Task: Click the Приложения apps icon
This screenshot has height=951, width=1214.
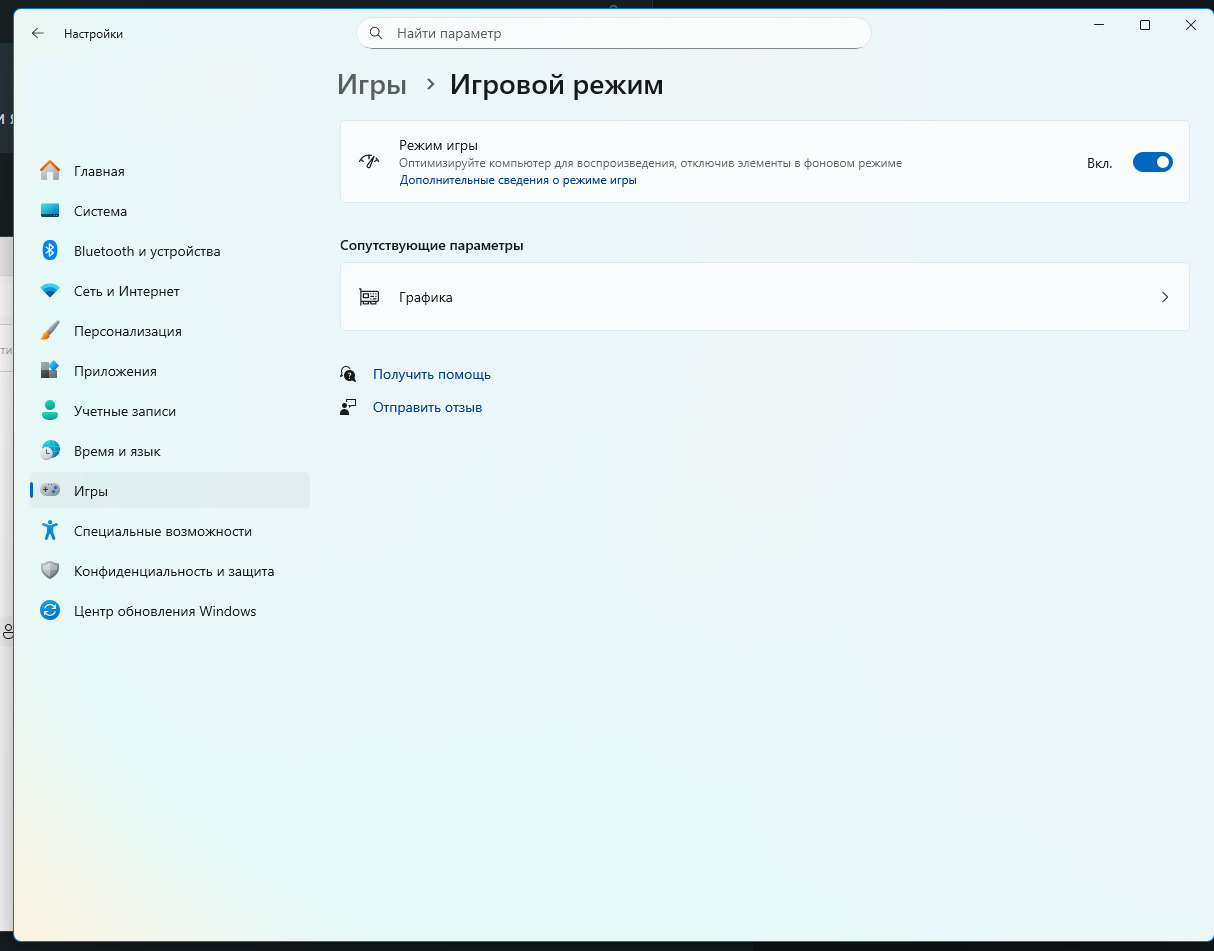Action: click(50, 371)
